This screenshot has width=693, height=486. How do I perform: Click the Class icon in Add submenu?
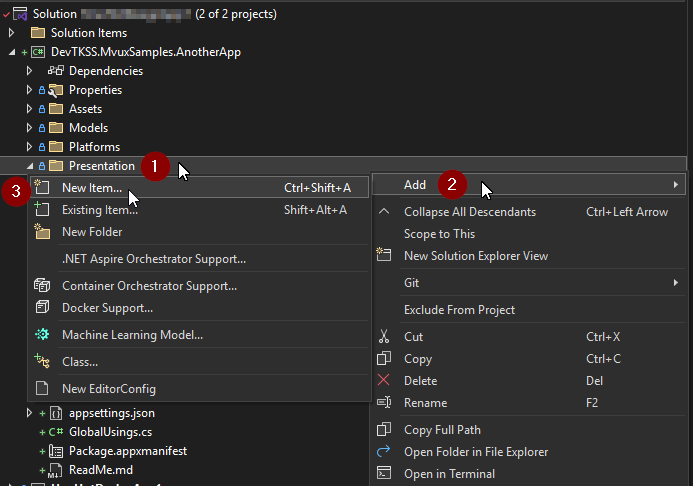[x=42, y=361]
